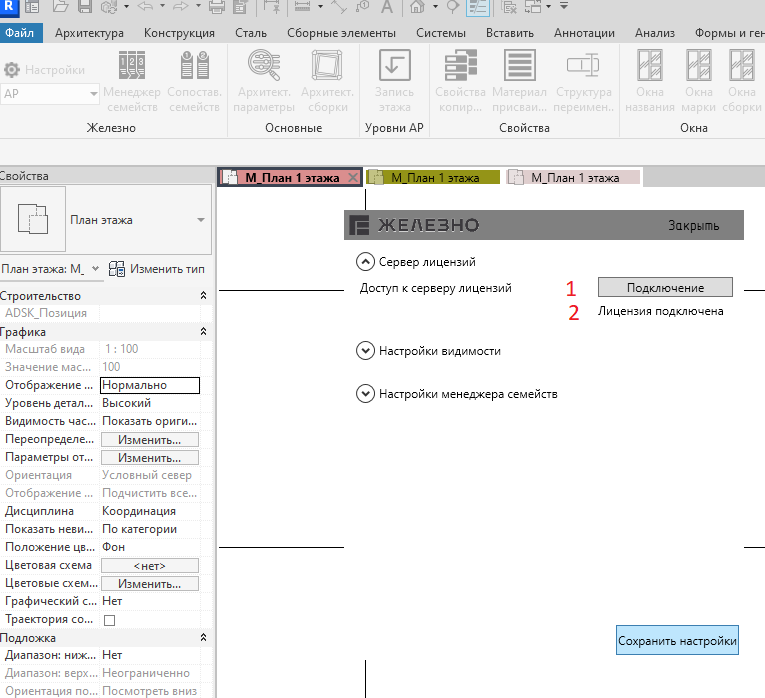Toggle the Траектория со... checkbox
The height and width of the screenshot is (698, 765).
pos(110,620)
